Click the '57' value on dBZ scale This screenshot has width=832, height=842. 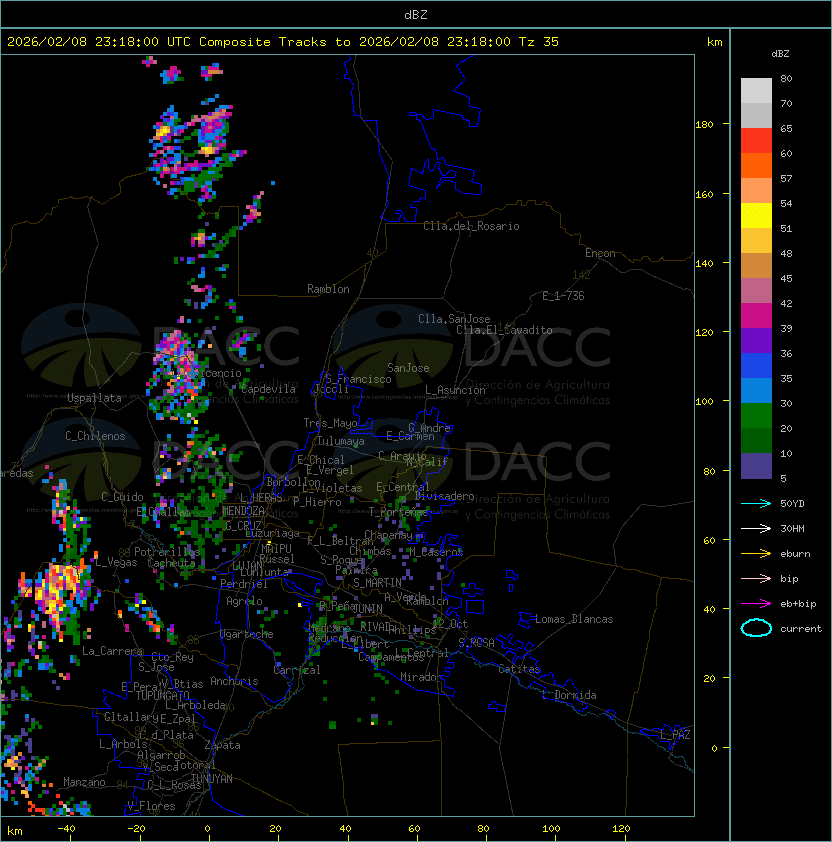[786, 178]
